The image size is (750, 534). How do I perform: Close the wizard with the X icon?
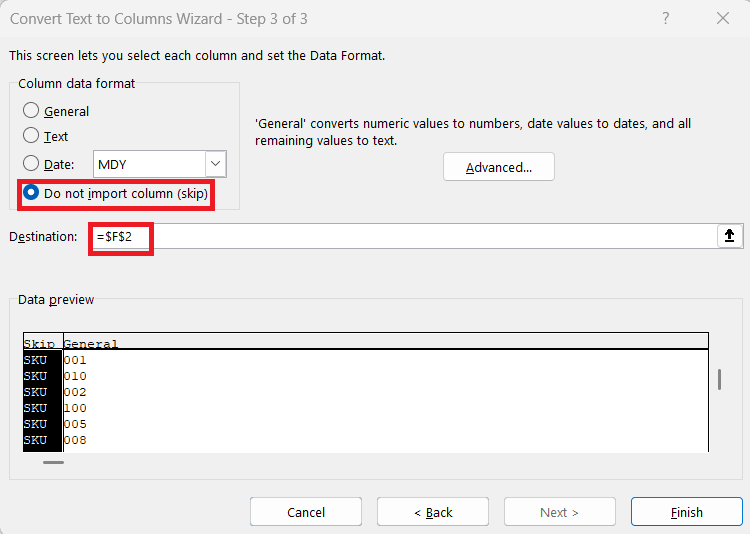(x=723, y=18)
